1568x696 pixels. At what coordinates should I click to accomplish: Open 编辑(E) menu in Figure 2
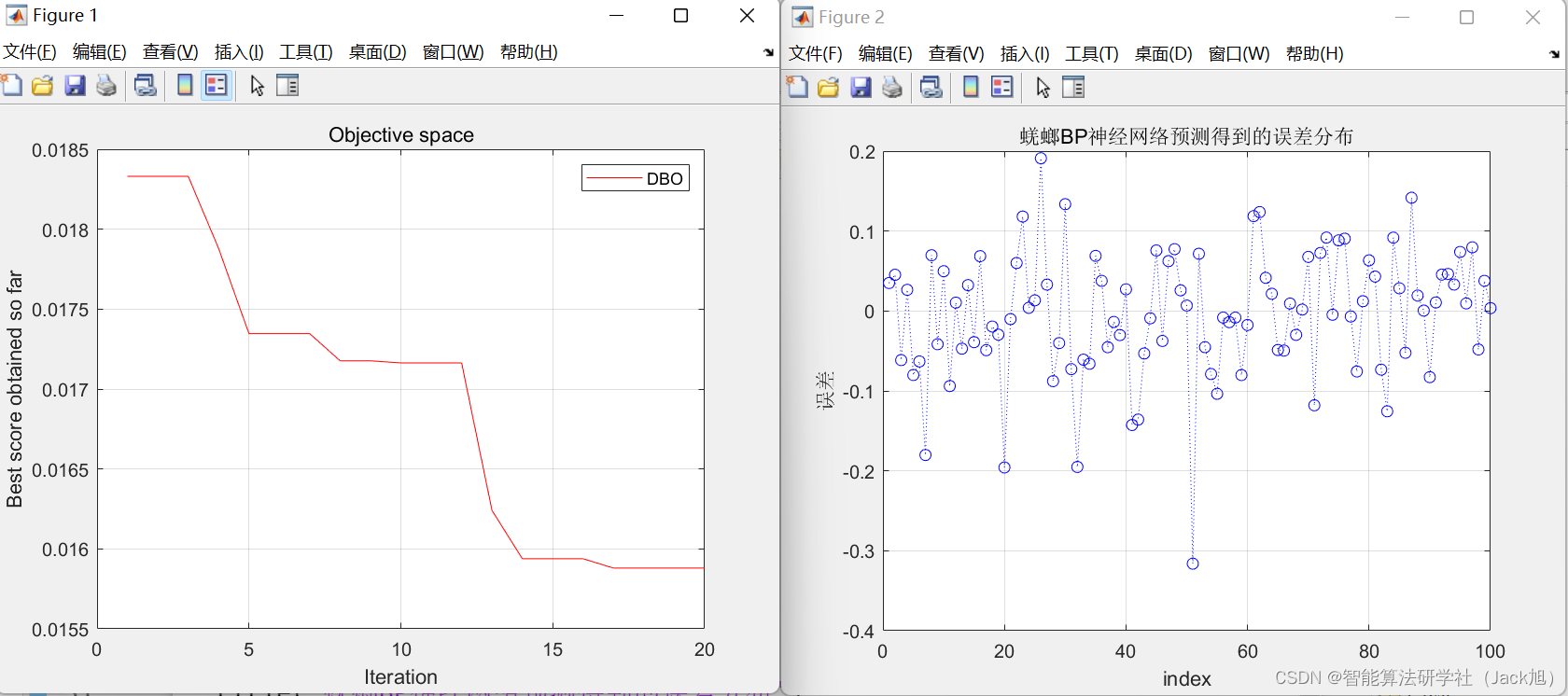(x=886, y=54)
